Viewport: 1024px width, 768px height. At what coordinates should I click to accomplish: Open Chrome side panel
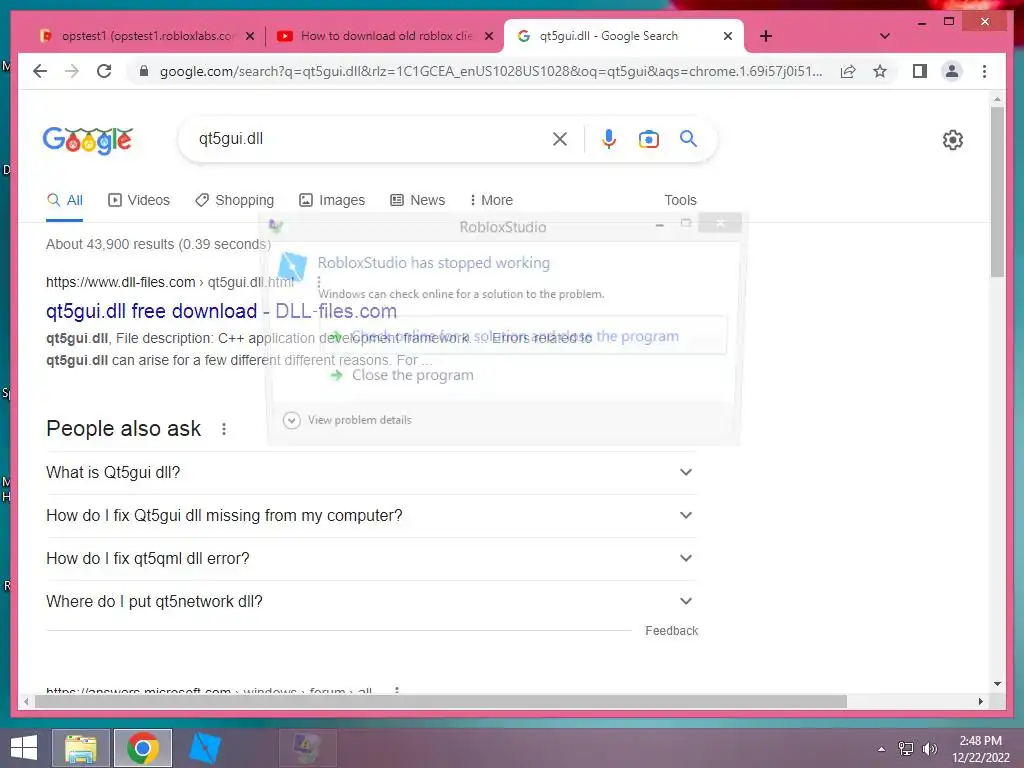(x=920, y=71)
